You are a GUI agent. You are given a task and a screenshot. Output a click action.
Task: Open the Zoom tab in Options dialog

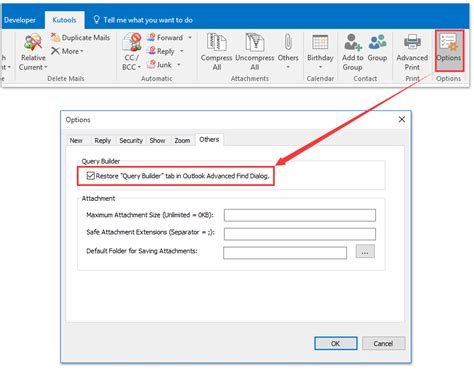pos(182,141)
